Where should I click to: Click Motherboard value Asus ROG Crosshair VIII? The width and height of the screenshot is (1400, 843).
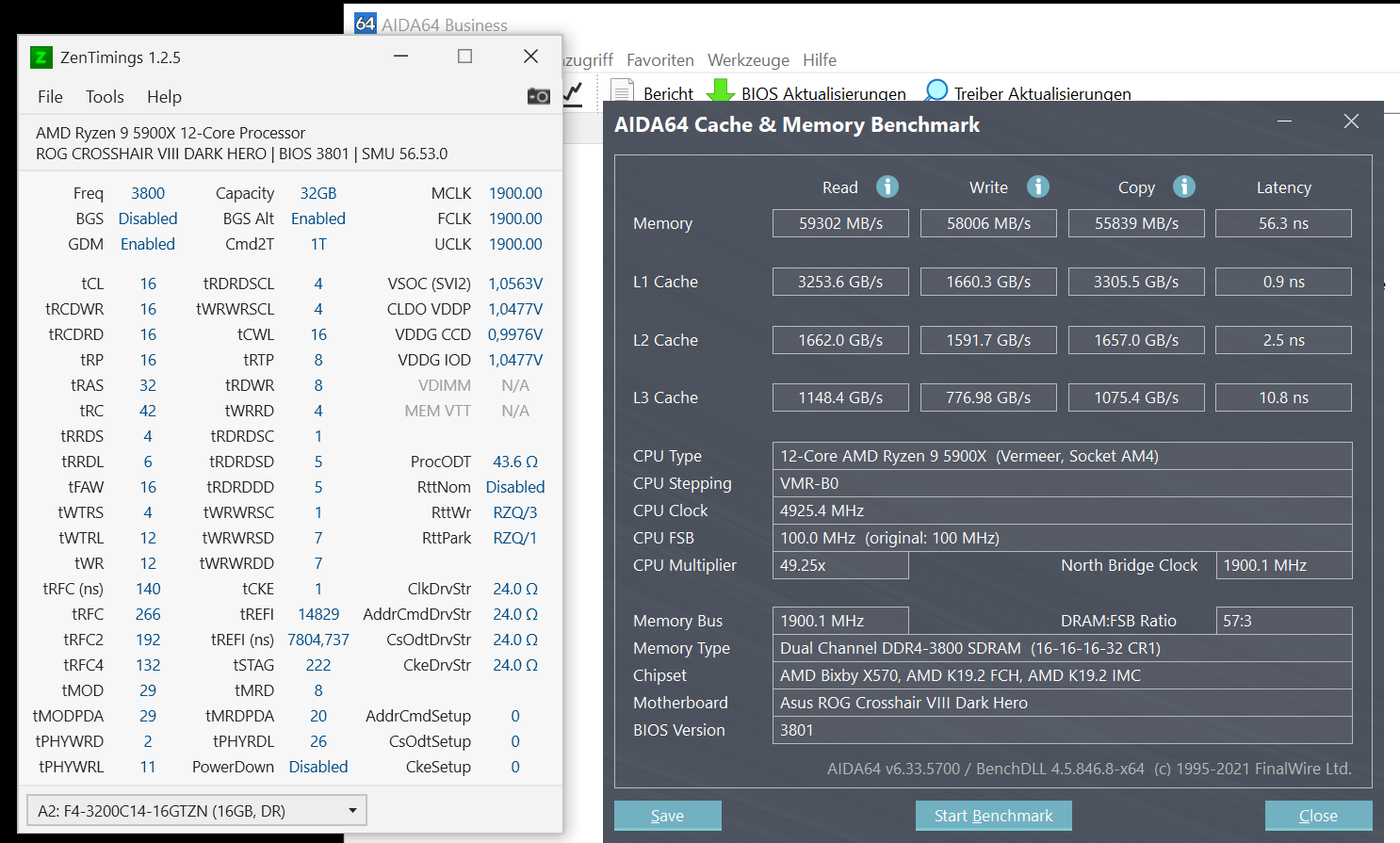click(x=1062, y=703)
